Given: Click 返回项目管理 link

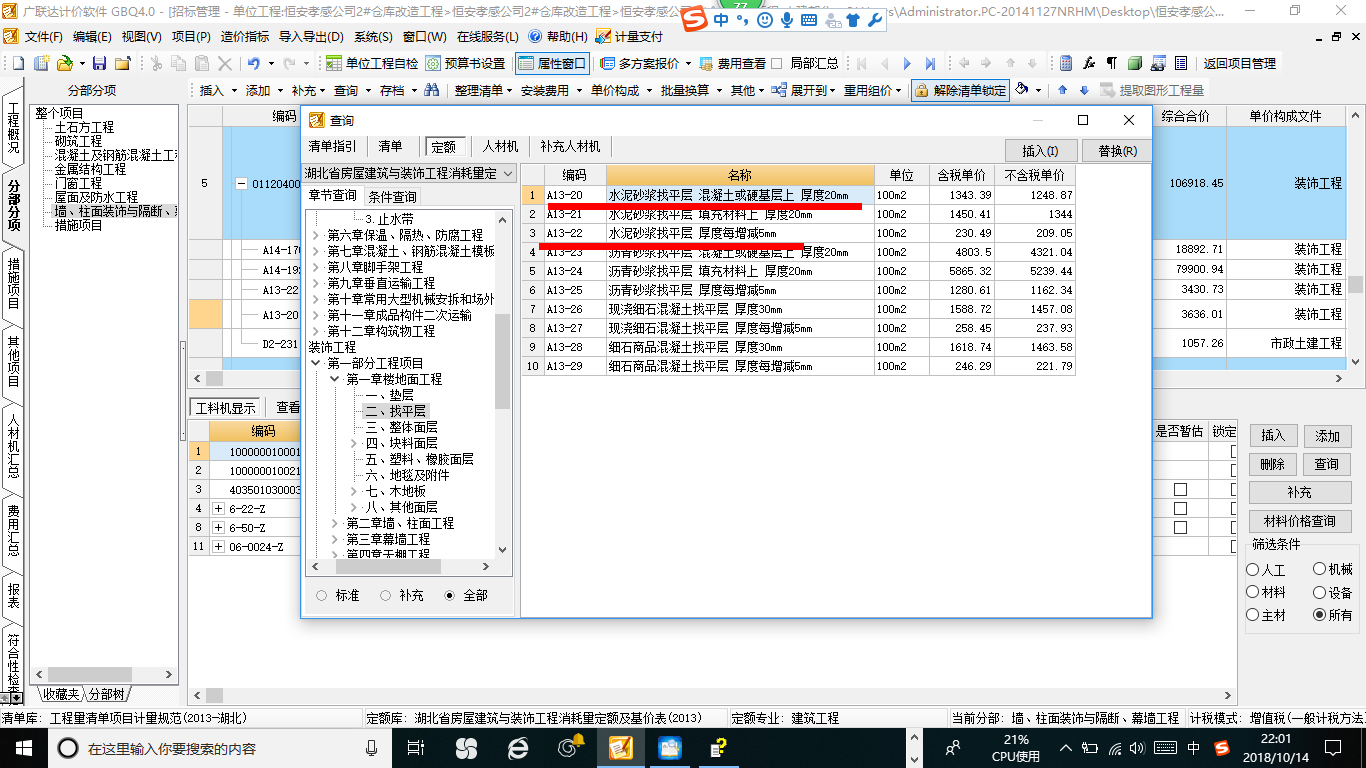Looking at the screenshot, I should click(x=1240, y=63).
